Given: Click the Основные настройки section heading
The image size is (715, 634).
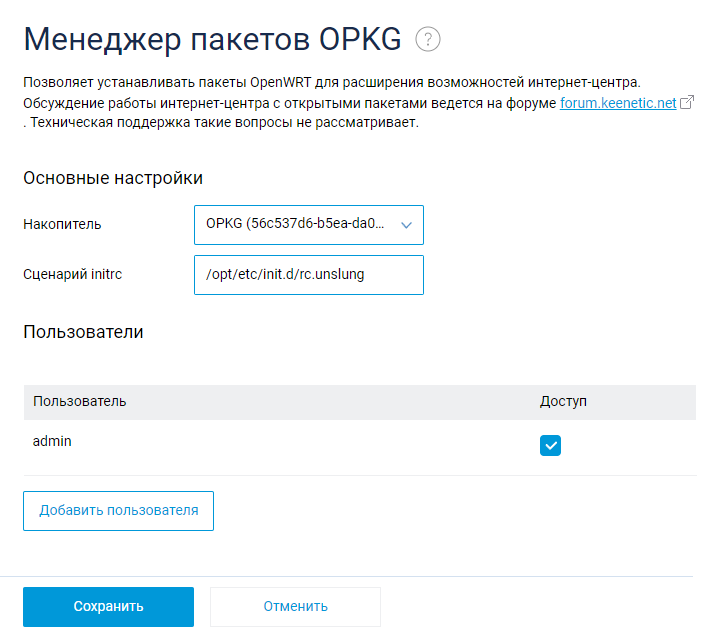Looking at the screenshot, I should coord(113,178).
